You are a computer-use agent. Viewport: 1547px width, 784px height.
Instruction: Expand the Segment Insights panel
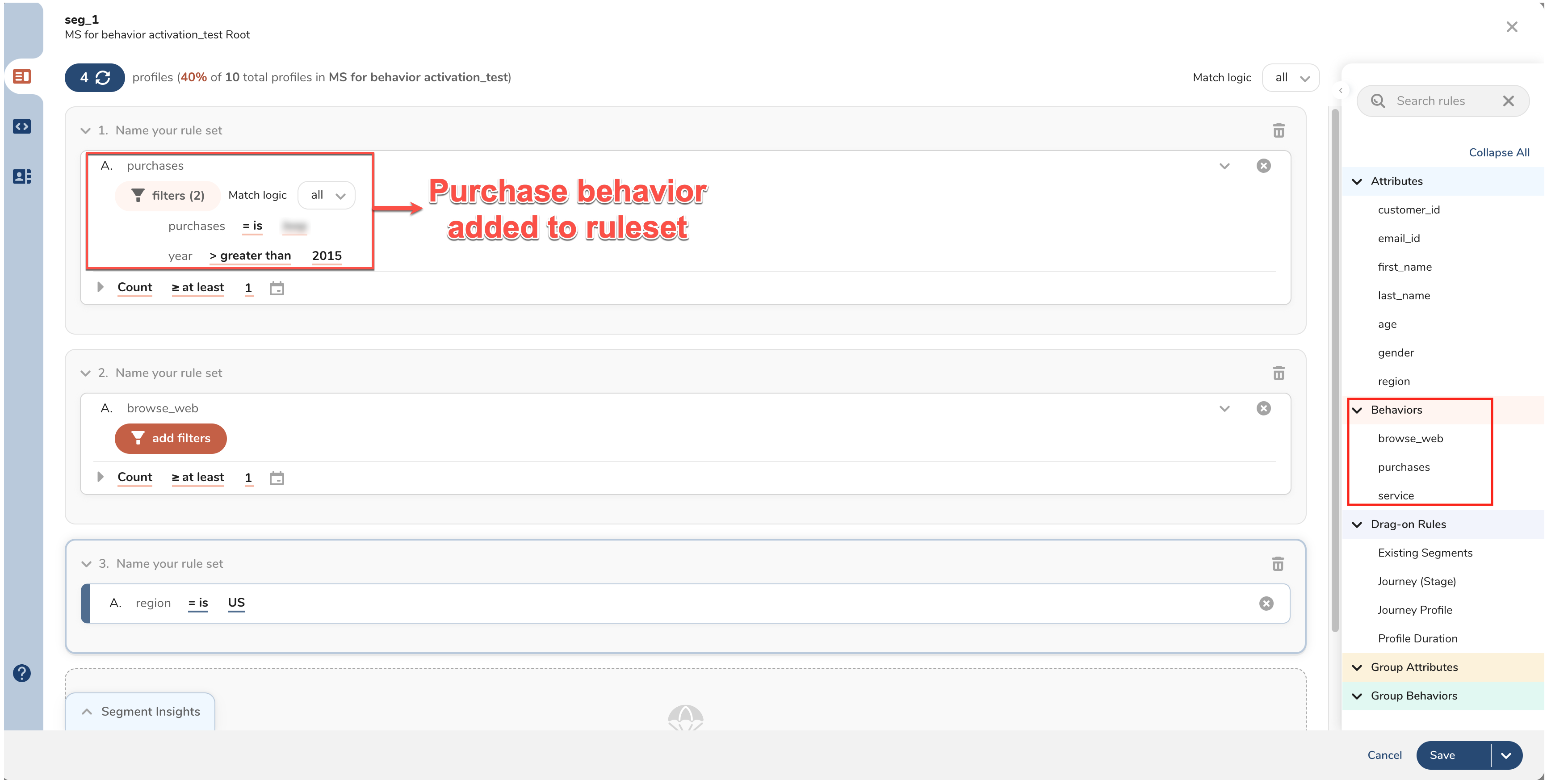point(140,711)
